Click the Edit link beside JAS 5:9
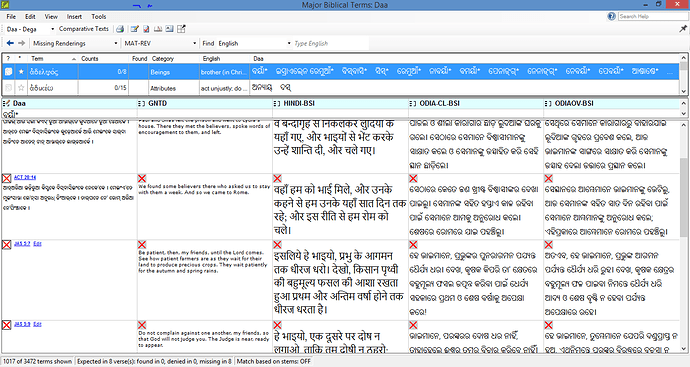The height and width of the screenshot is (367, 690). (37, 324)
